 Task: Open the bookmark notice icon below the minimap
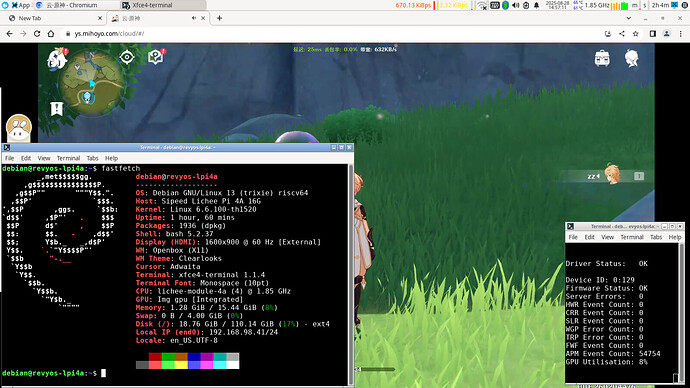57,108
